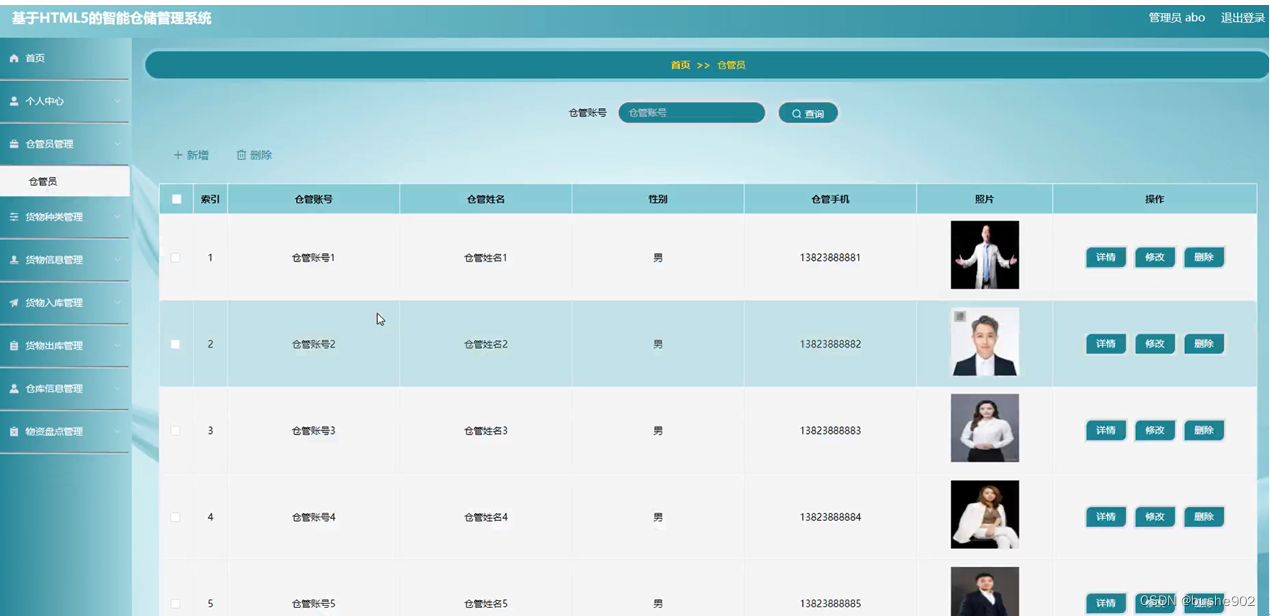The width and height of the screenshot is (1270, 616).
Task: Click the 查询 search button
Action: click(x=808, y=114)
